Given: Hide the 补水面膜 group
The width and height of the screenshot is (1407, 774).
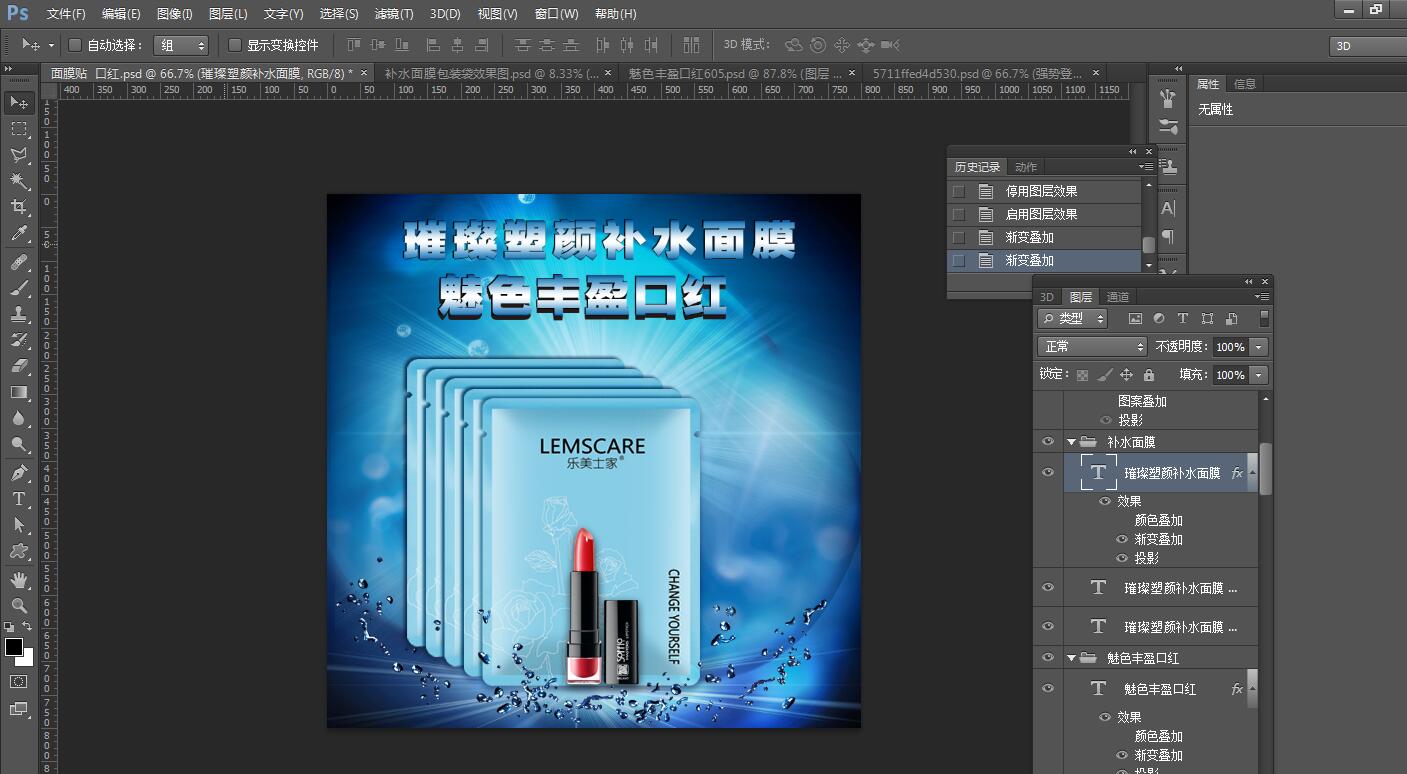Looking at the screenshot, I should 1048,441.
